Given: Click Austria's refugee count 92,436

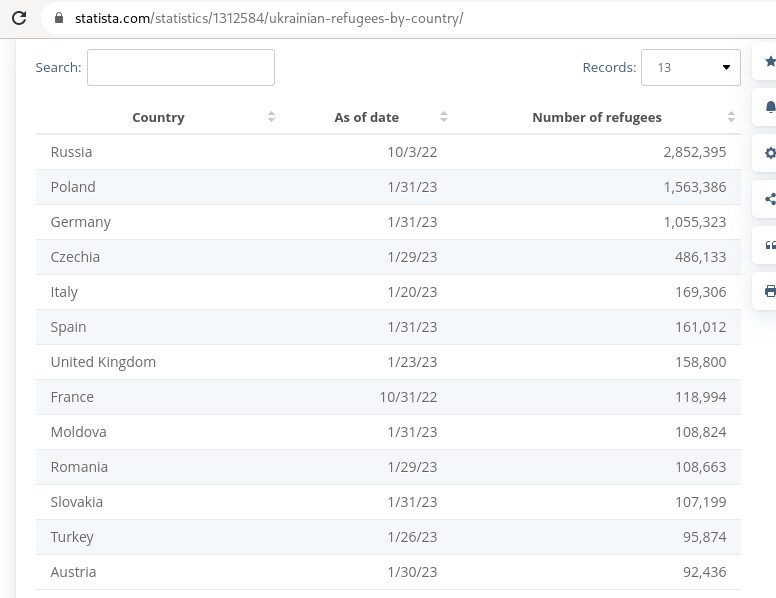Looking at the screenshot, I should pyautogui.click(x=700, y=572).
